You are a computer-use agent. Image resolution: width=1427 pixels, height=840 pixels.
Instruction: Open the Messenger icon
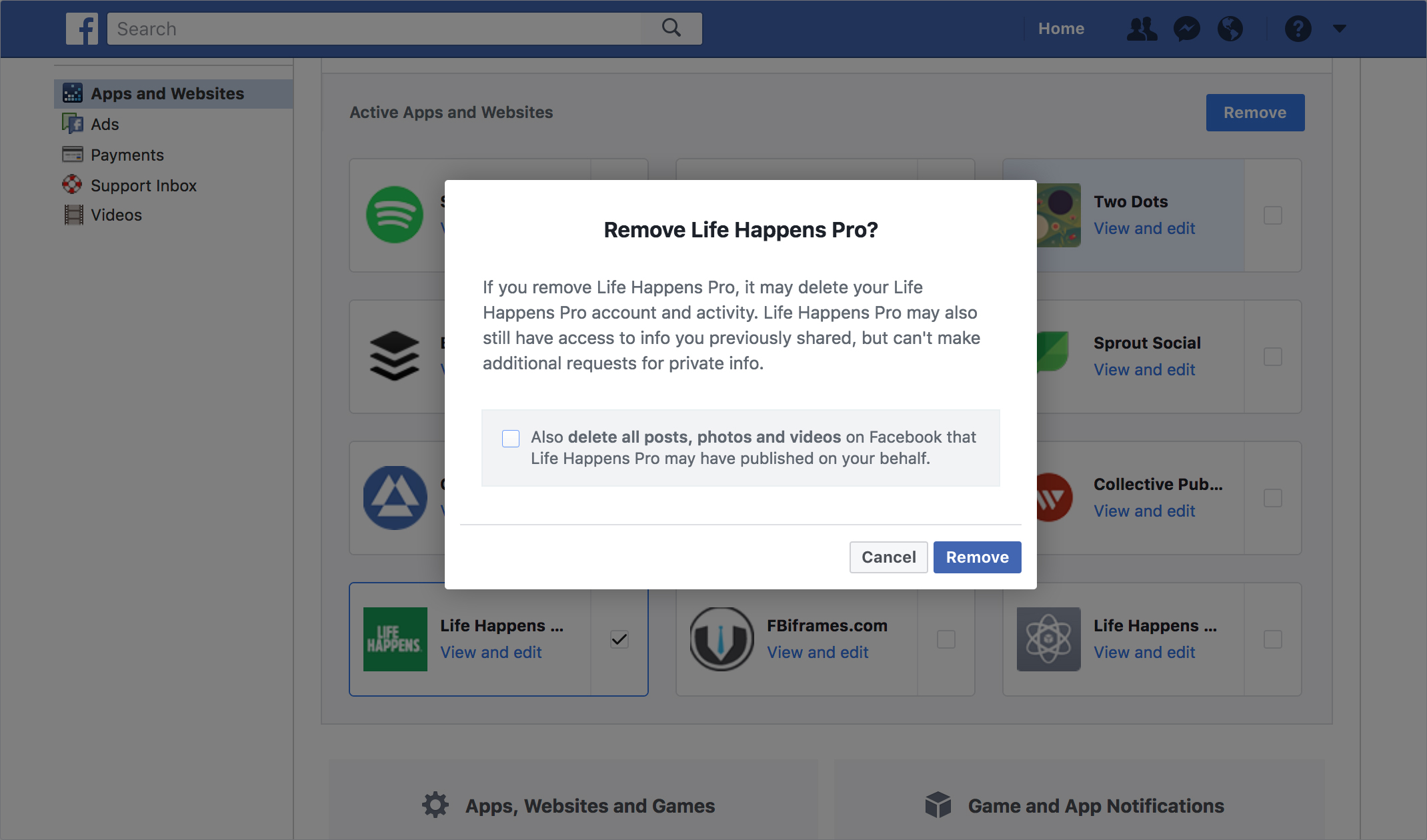point(1187,29)
